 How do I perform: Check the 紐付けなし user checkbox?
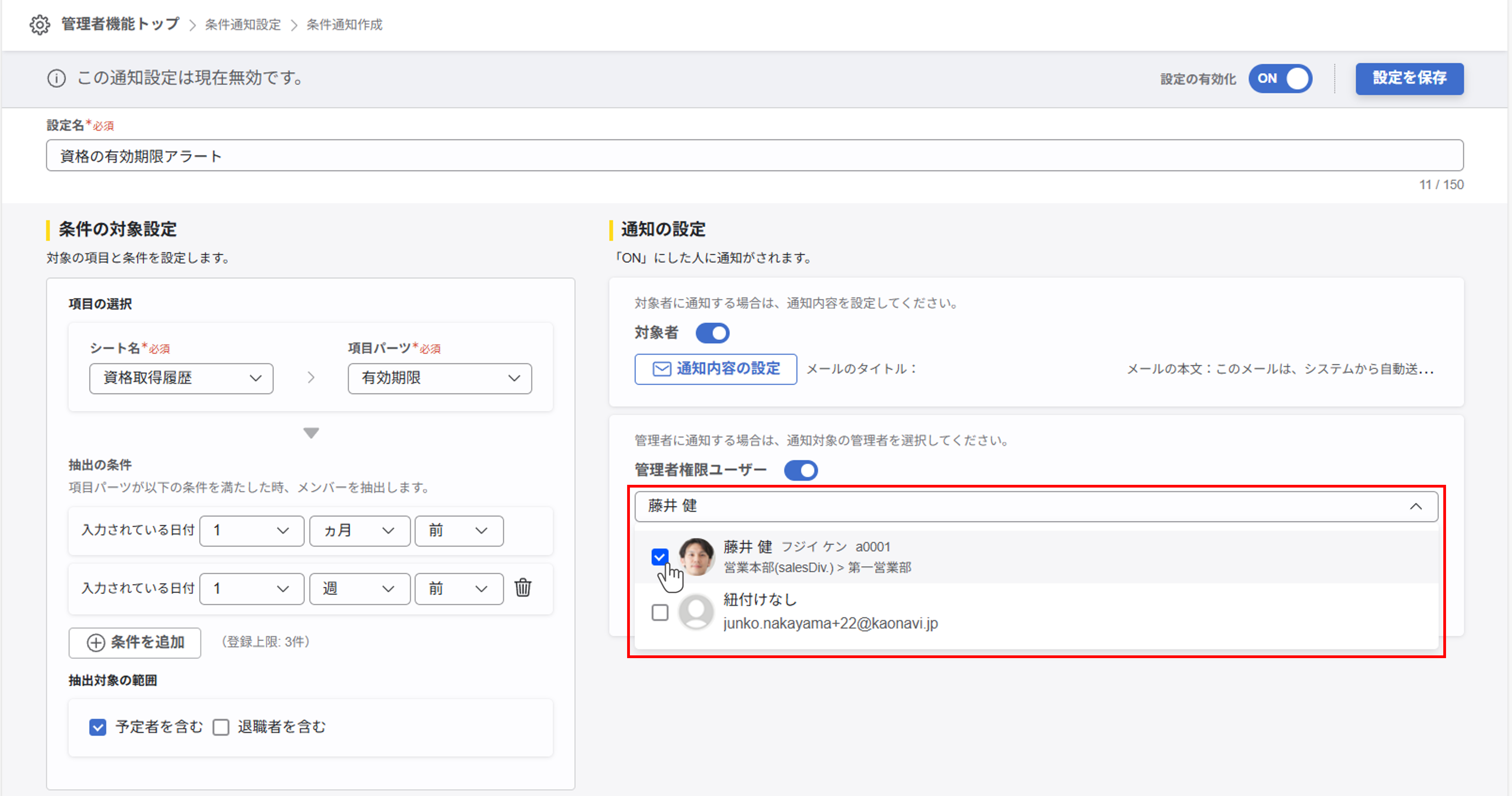(660, 612)
